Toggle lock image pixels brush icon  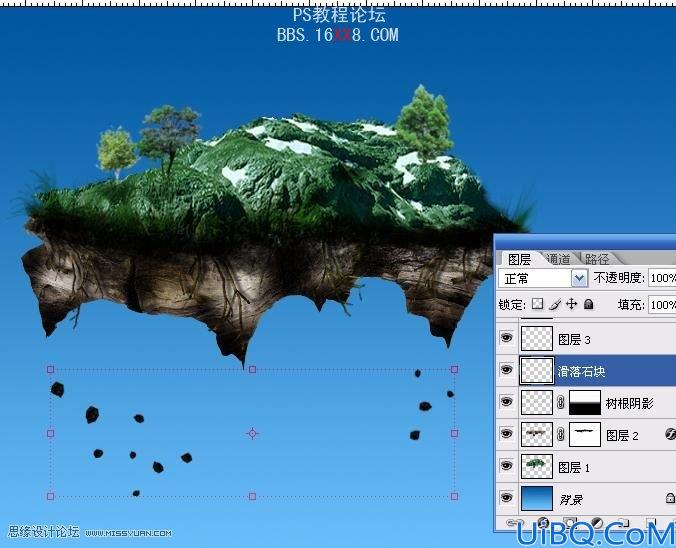[555, 304]
